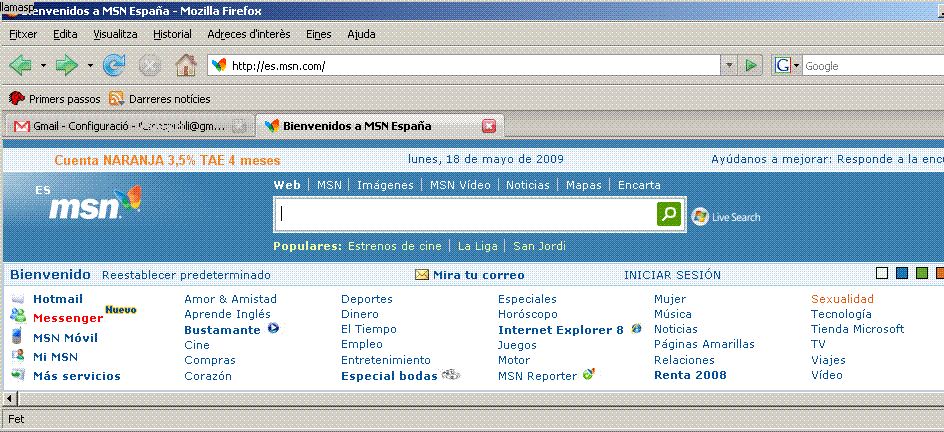The height and width of the screenshot is (432, 944).
Task: Open the Edita menu
Action: click(65, 34)
